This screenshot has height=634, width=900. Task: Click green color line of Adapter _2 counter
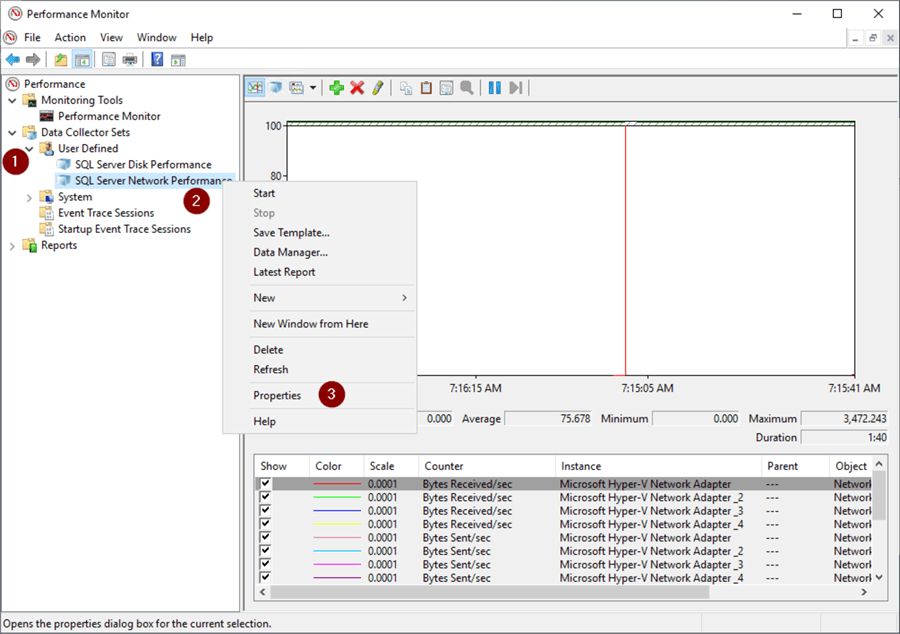(x=336, y=497)
